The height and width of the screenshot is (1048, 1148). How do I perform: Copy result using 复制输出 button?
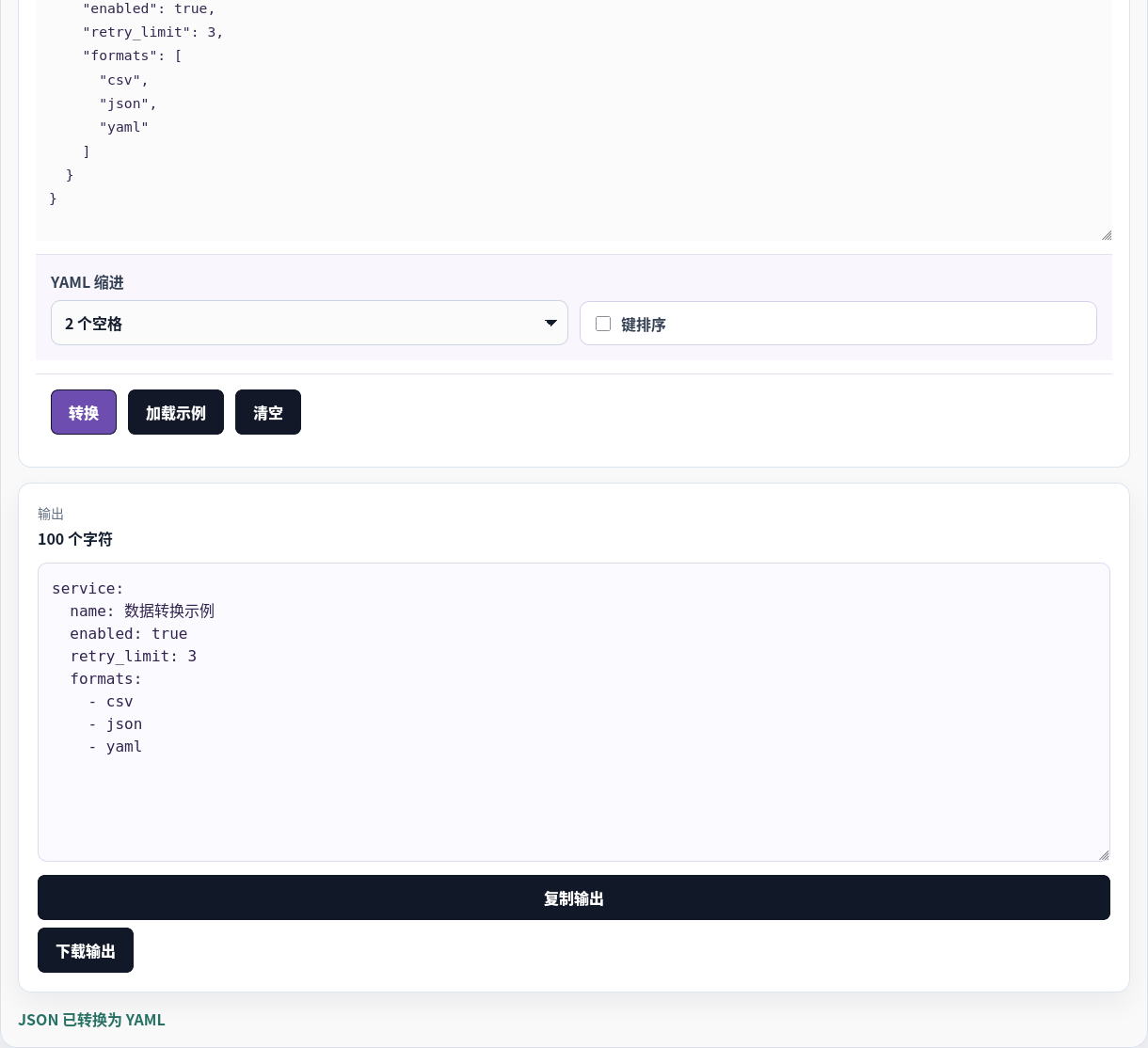pyautogui.click(x=574, y=897)
